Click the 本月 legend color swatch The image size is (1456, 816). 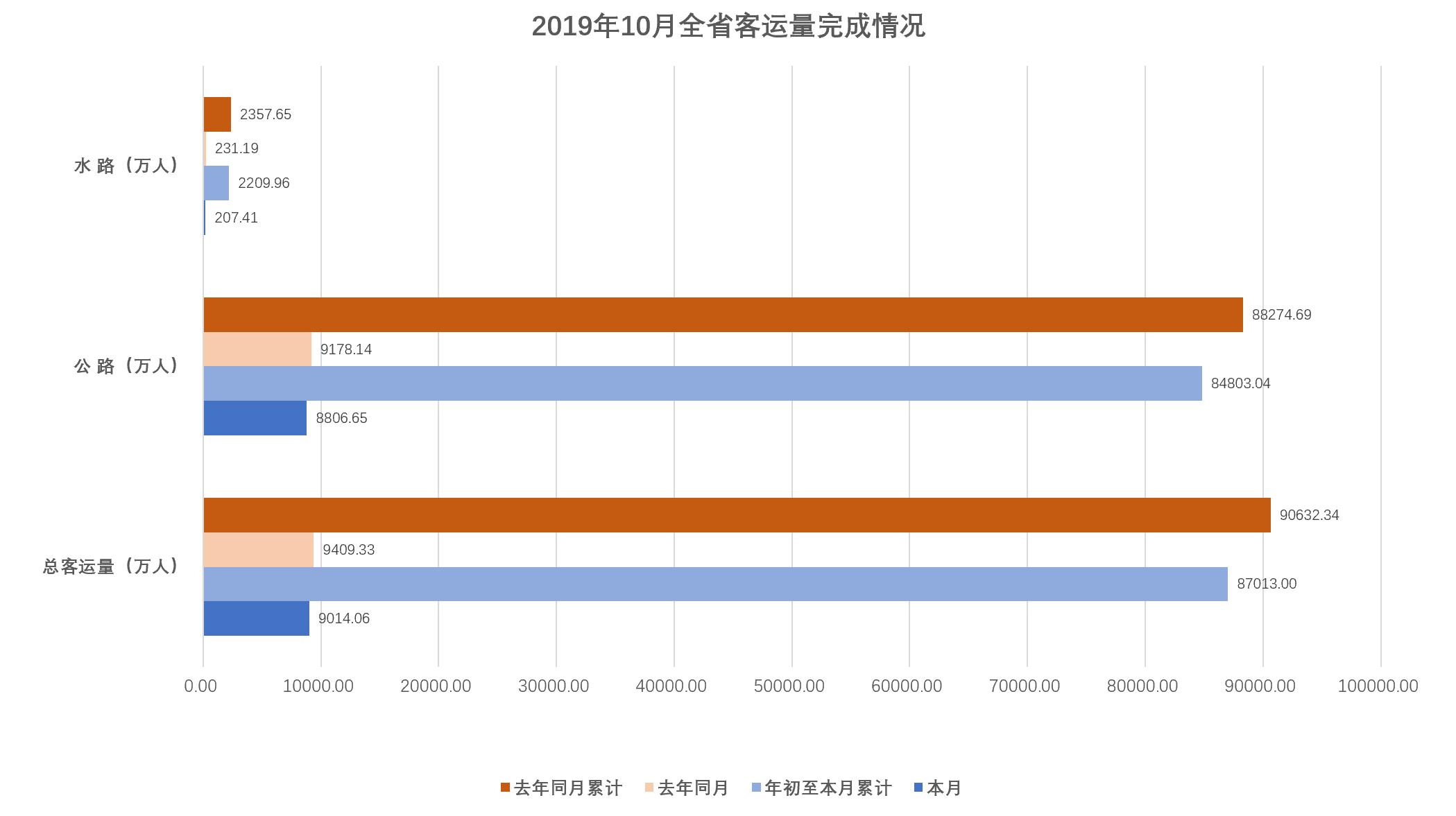pyautogui.click(x=918, y=788)
